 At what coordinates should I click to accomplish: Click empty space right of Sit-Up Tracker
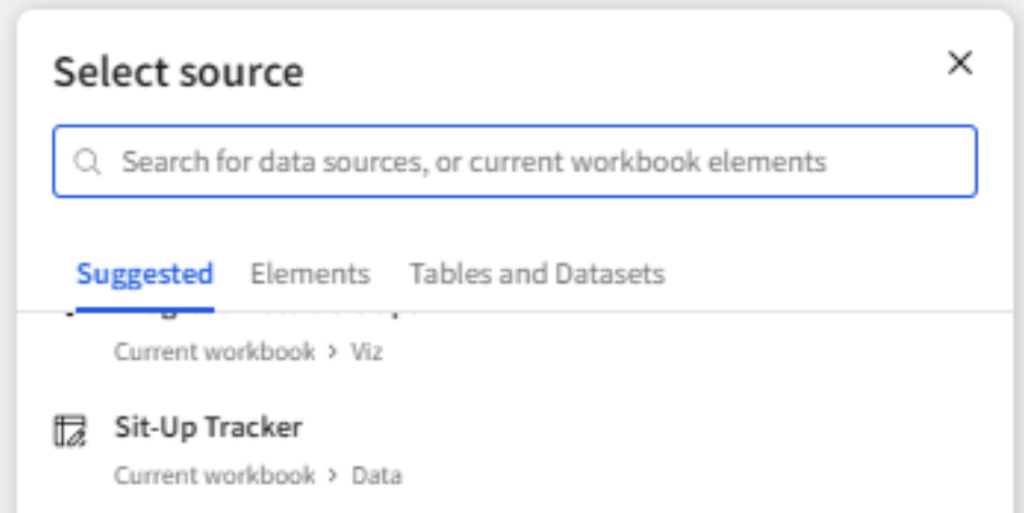(653, 428)
